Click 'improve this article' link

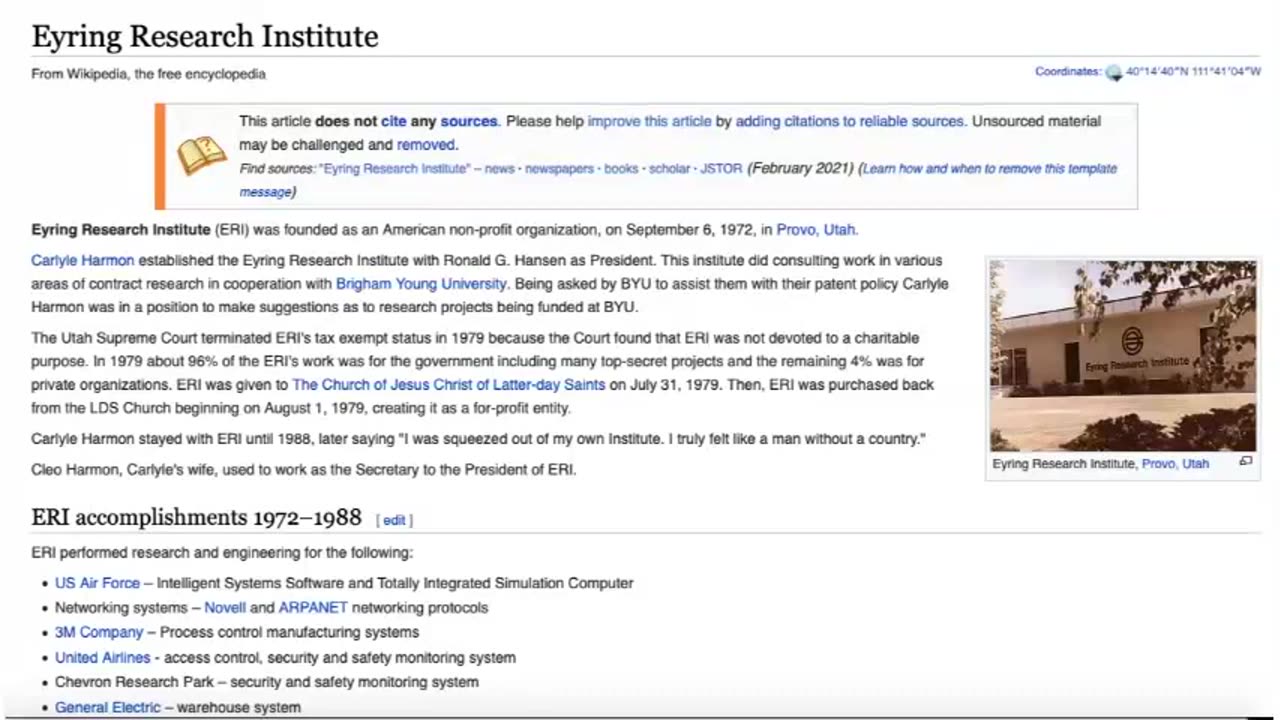click(x=649, y=121)
